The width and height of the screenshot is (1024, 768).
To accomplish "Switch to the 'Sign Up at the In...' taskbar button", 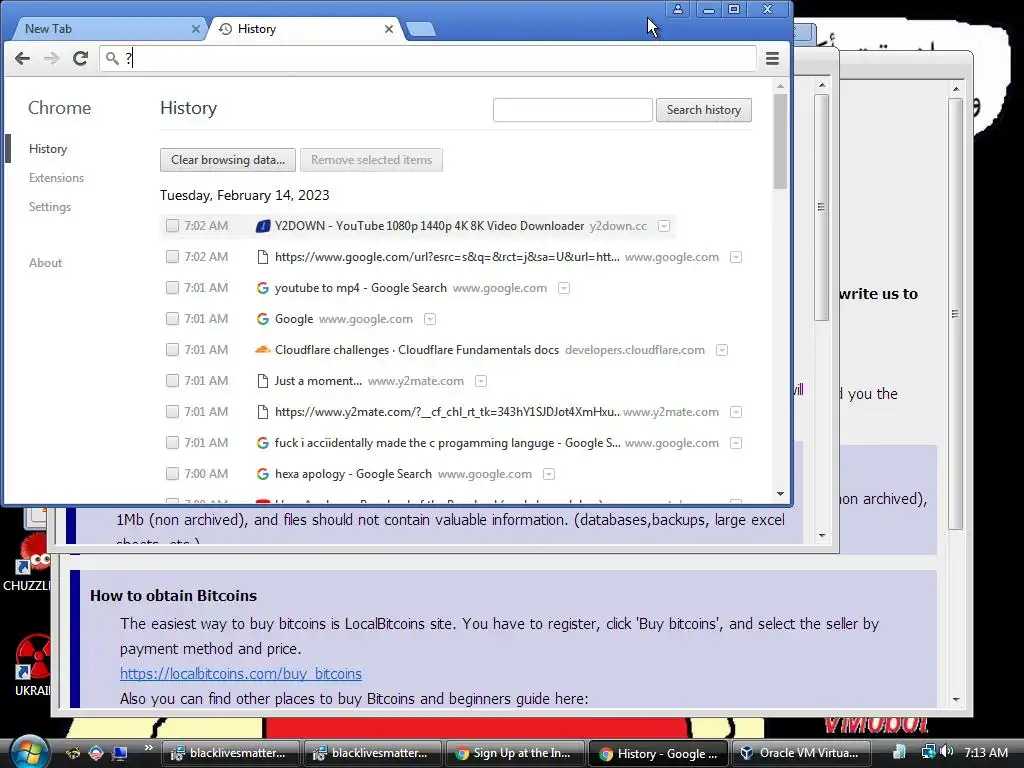I will coord(513,753).
